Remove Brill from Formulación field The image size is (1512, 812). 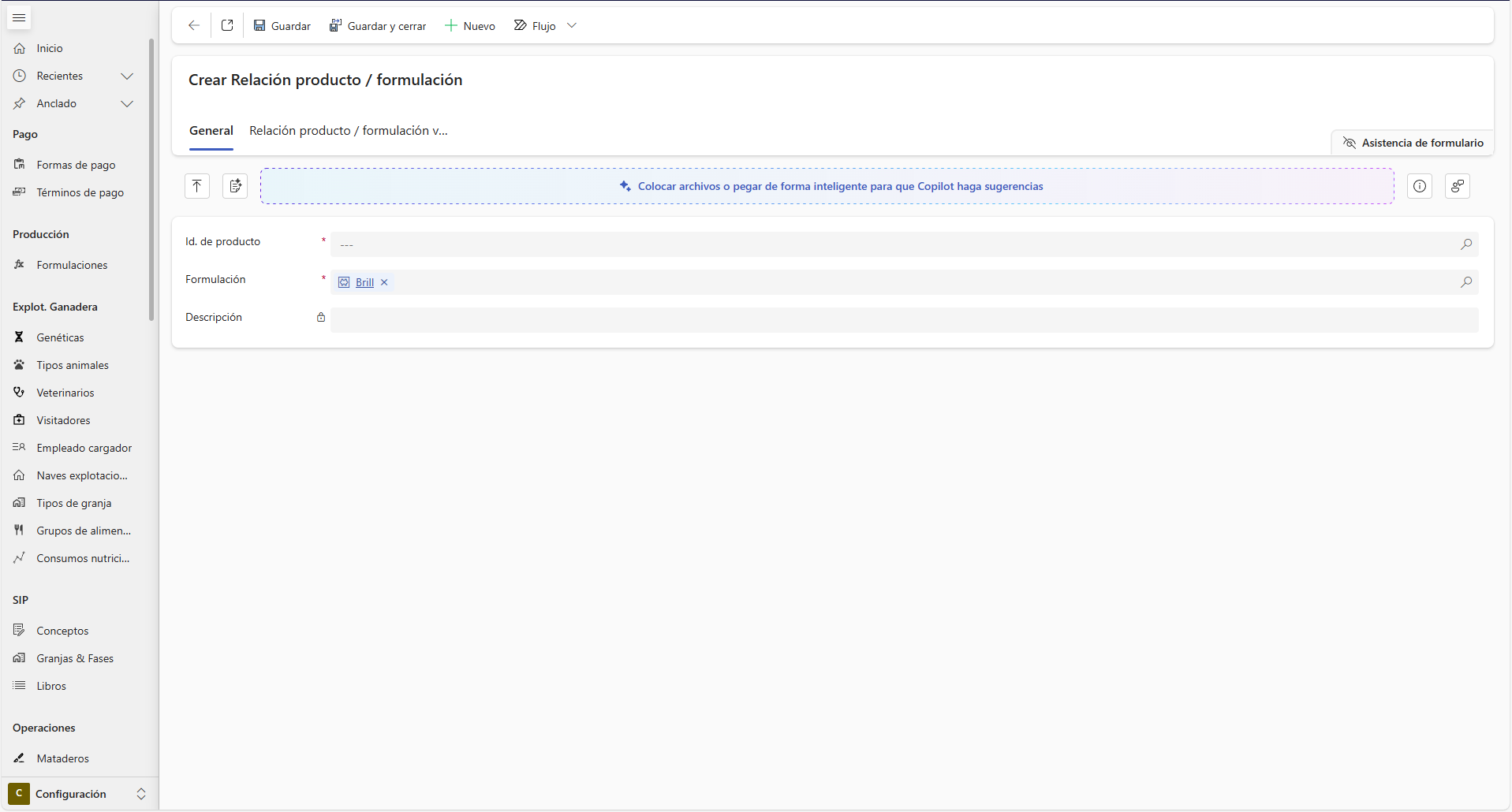pyautogui.click(x=384, y=282)
